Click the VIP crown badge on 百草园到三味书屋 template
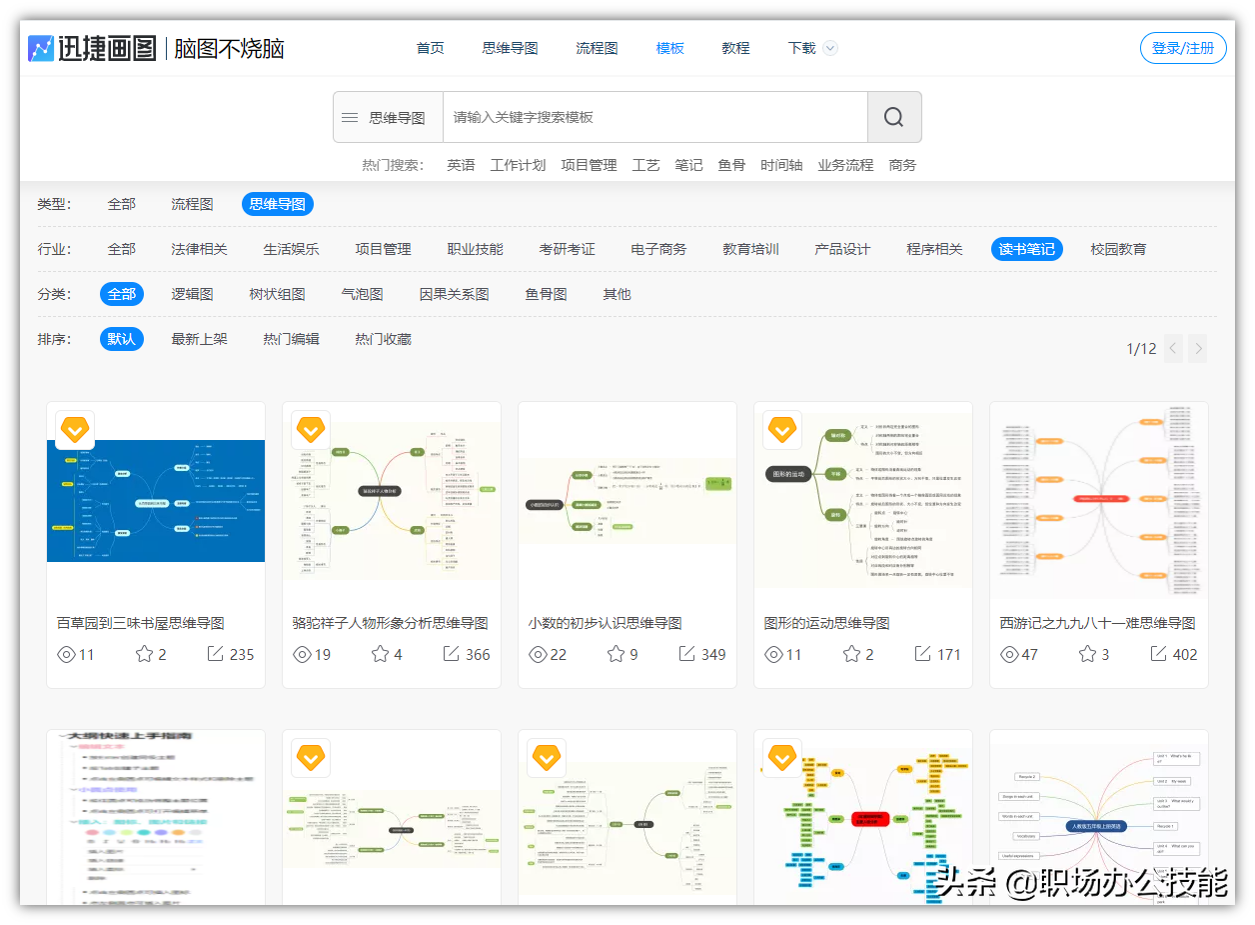Image resolution: width=1255 pixels, height=925 pixels. click(x=75, y=429)
